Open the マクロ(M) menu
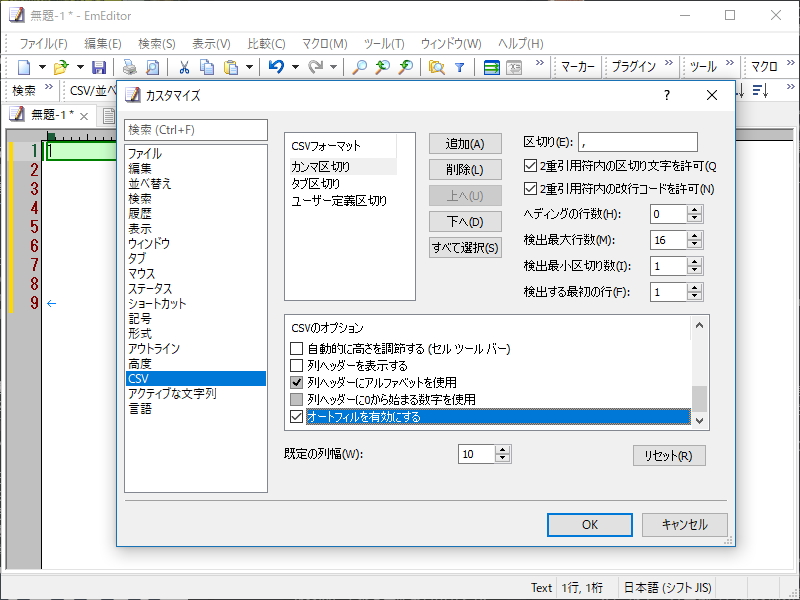 (324, 44)
